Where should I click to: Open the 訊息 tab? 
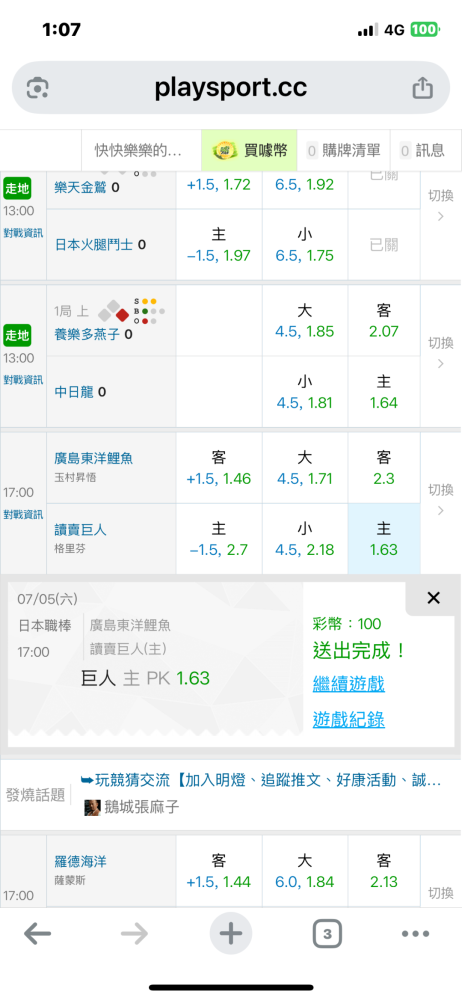click(x=422, y=151)
